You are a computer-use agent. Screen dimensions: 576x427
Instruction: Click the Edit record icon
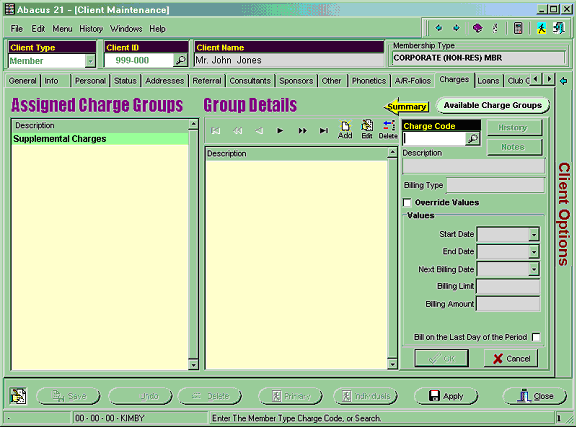coord(367,130)
